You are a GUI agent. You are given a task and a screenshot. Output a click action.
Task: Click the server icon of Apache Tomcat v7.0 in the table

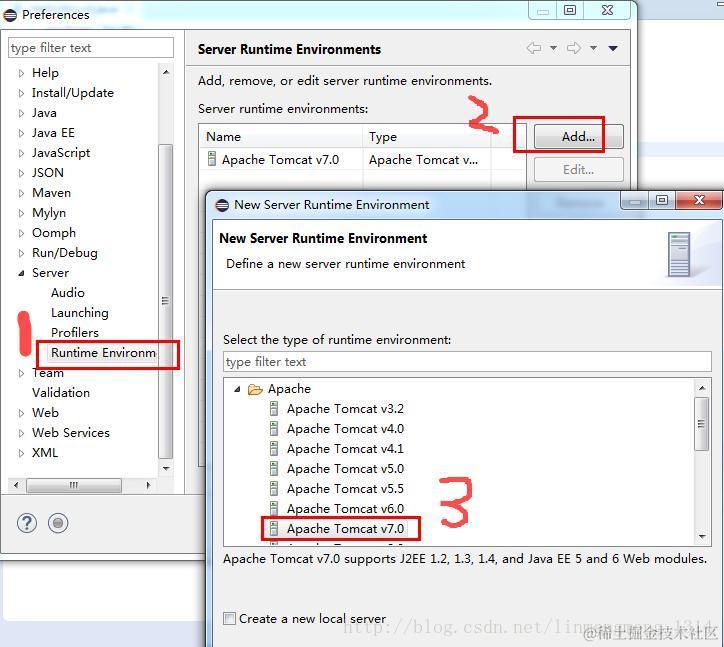(x=211, y=159)
